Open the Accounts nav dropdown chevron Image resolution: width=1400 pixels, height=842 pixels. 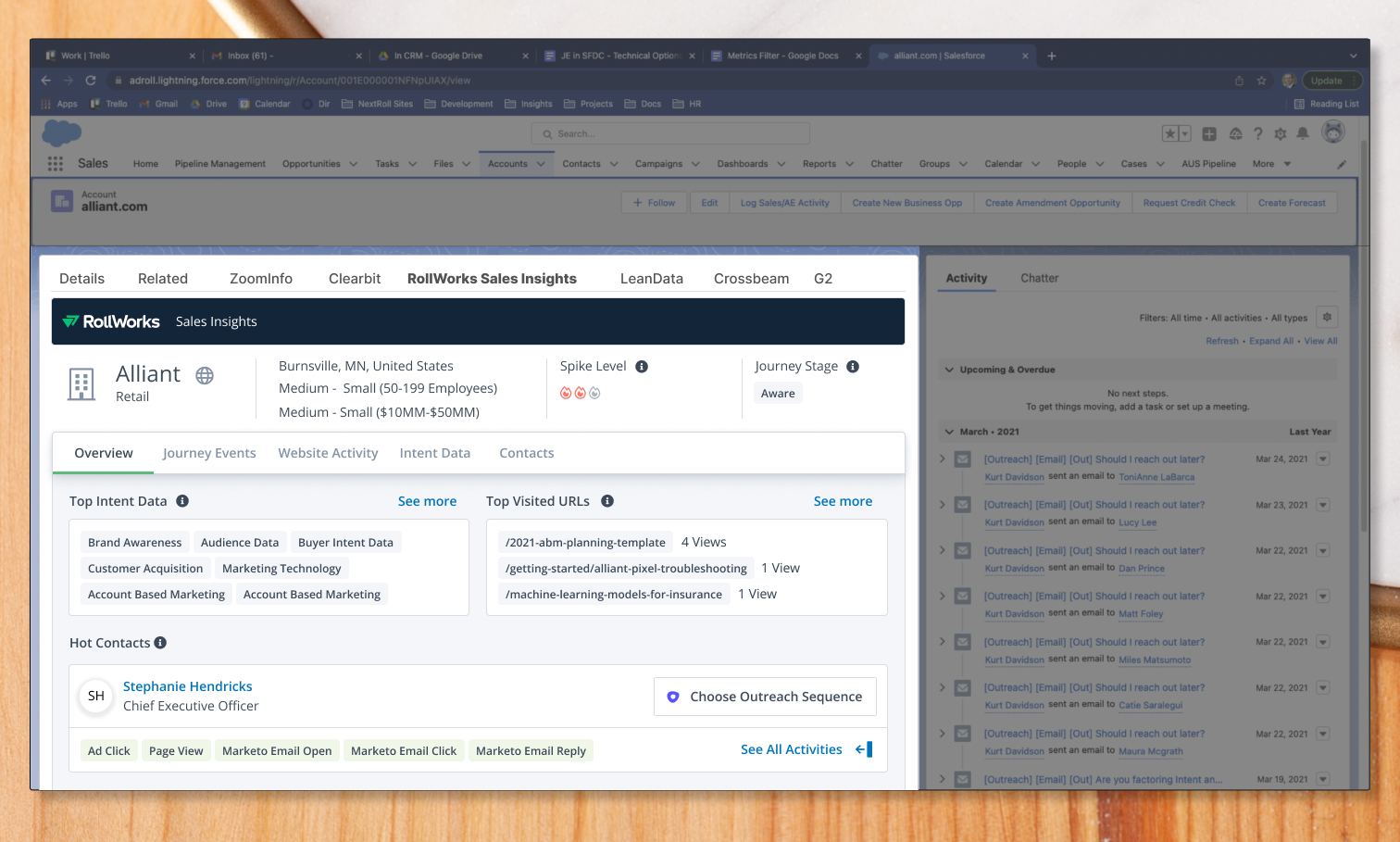541,164
